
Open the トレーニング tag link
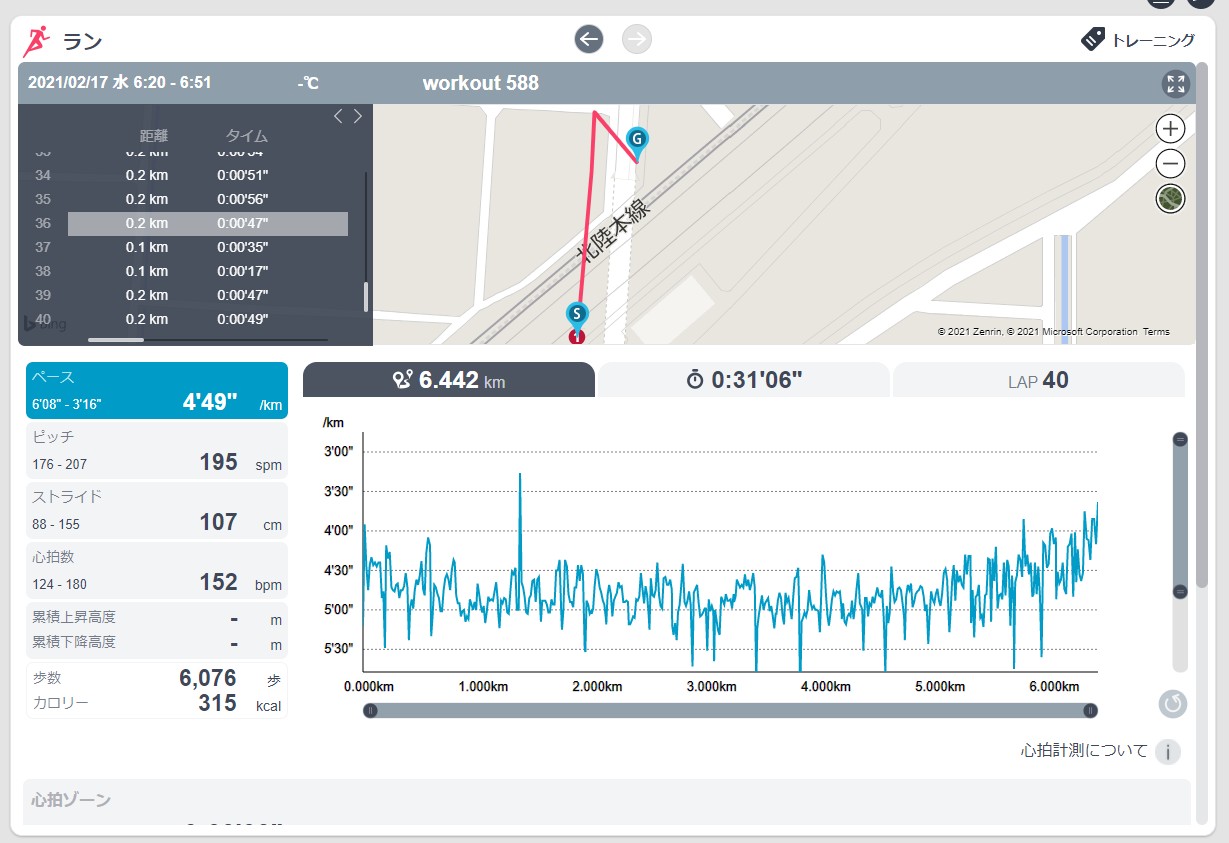pos(1138,40)
